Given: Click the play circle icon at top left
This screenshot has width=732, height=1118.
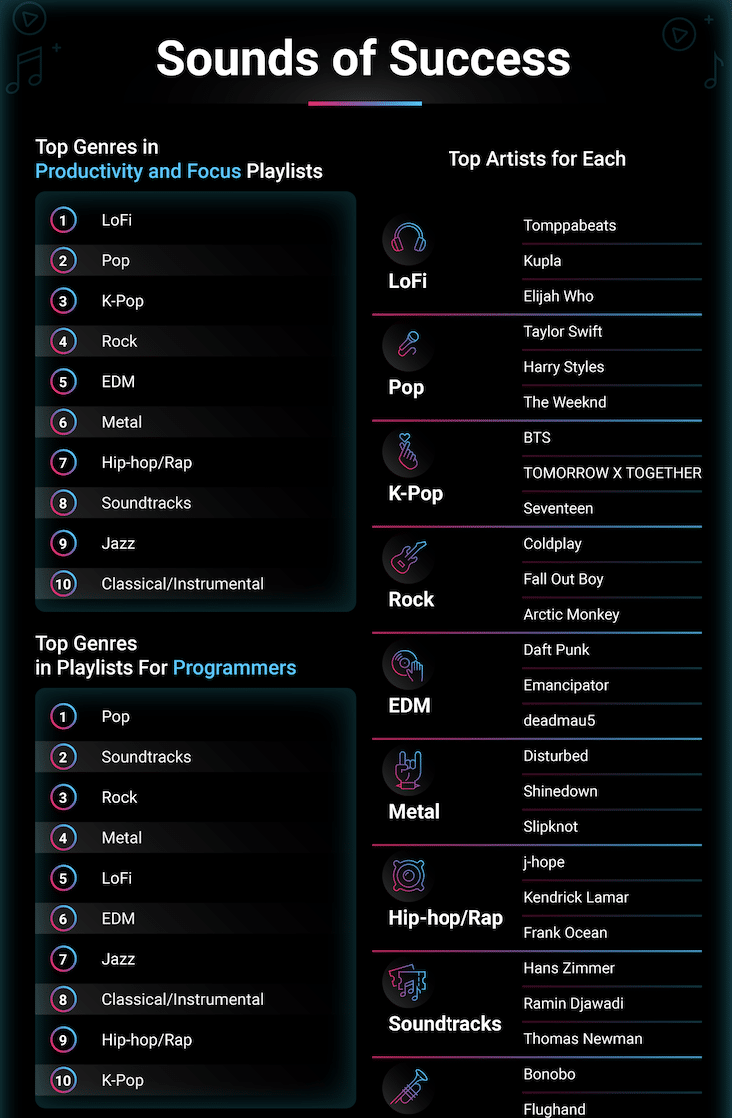Looking at the screenshot, I should [30, 18].
